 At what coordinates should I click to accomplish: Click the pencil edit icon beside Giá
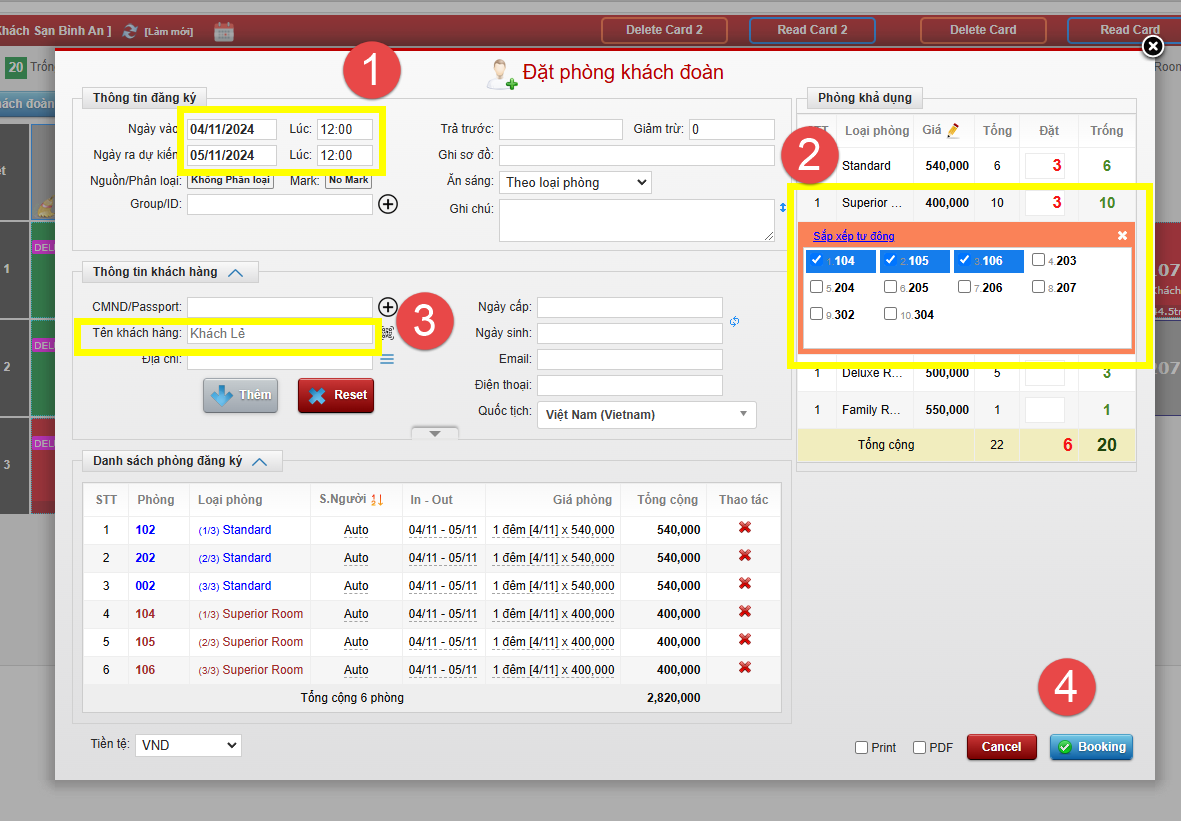point(953,130)
